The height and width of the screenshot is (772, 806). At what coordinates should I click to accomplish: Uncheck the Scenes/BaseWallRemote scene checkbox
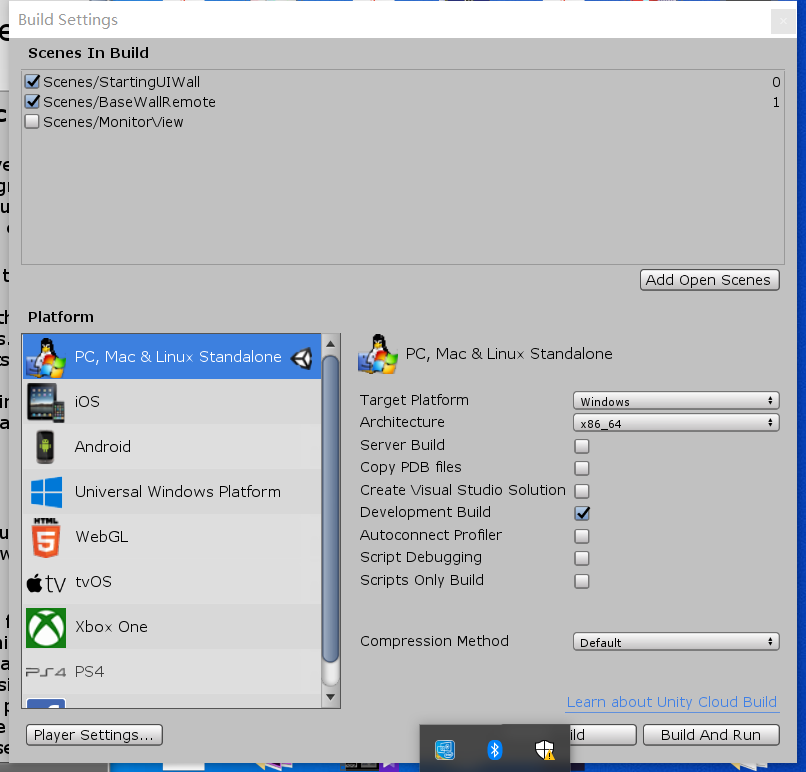click(x=32, y=101)
